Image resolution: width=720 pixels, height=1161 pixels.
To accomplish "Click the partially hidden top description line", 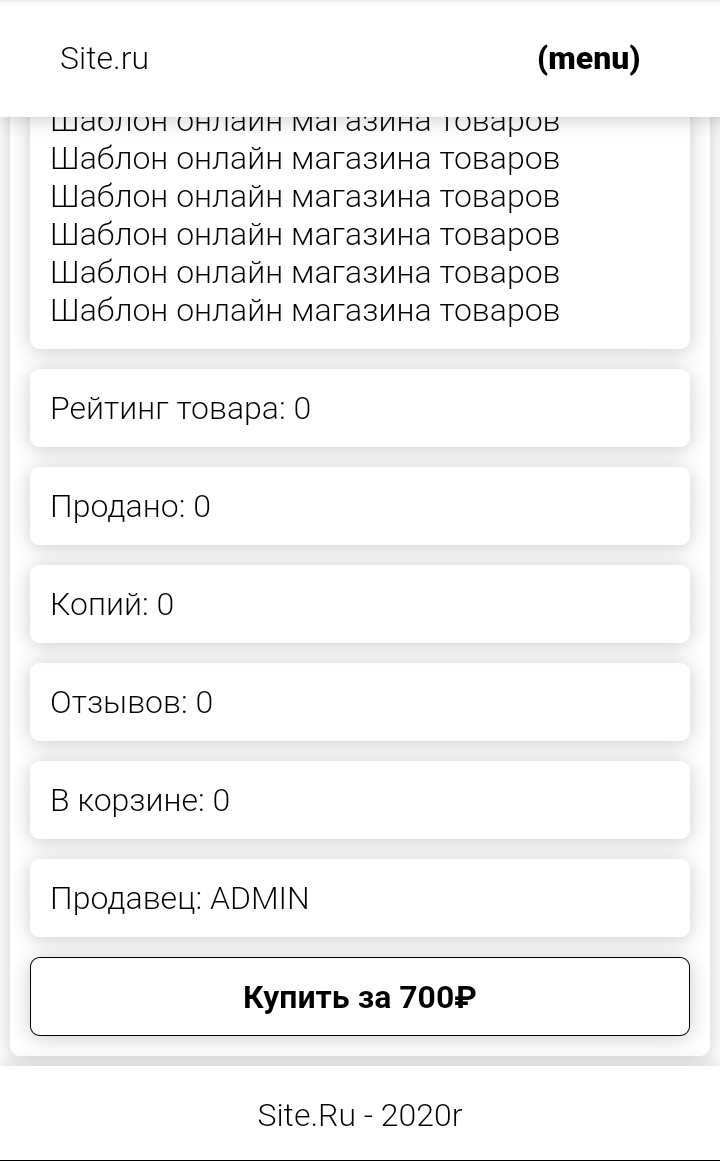I will coord(304,124).
